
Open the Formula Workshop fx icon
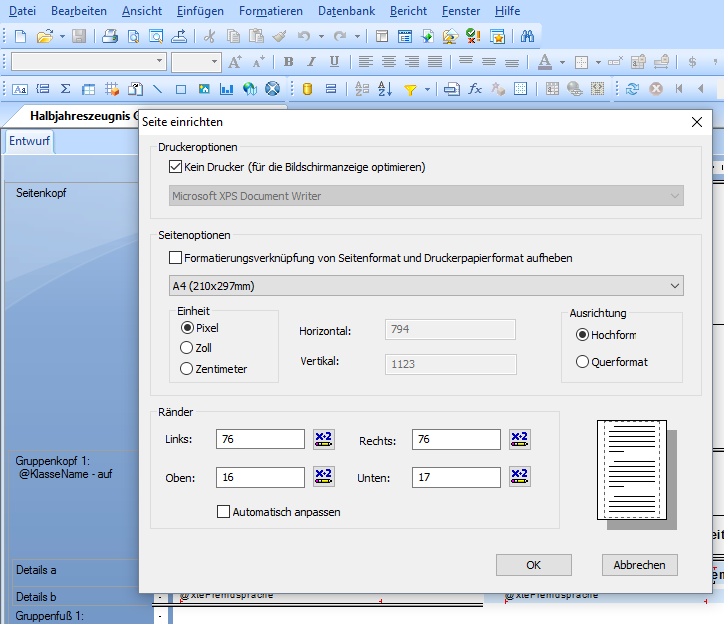tap(475, 89)
